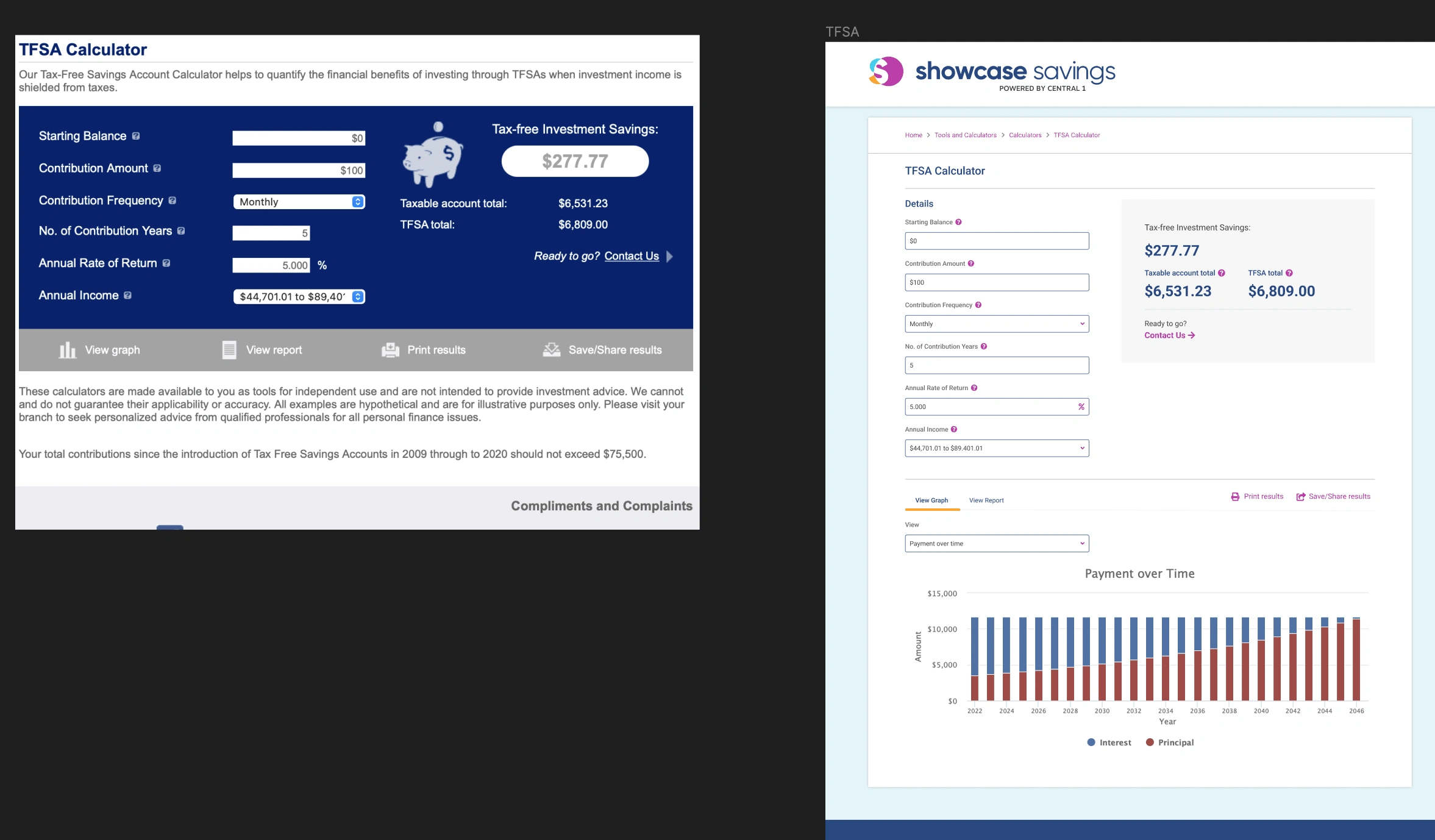Open Annual Income dropdown in old calculator

click(299, 296)
